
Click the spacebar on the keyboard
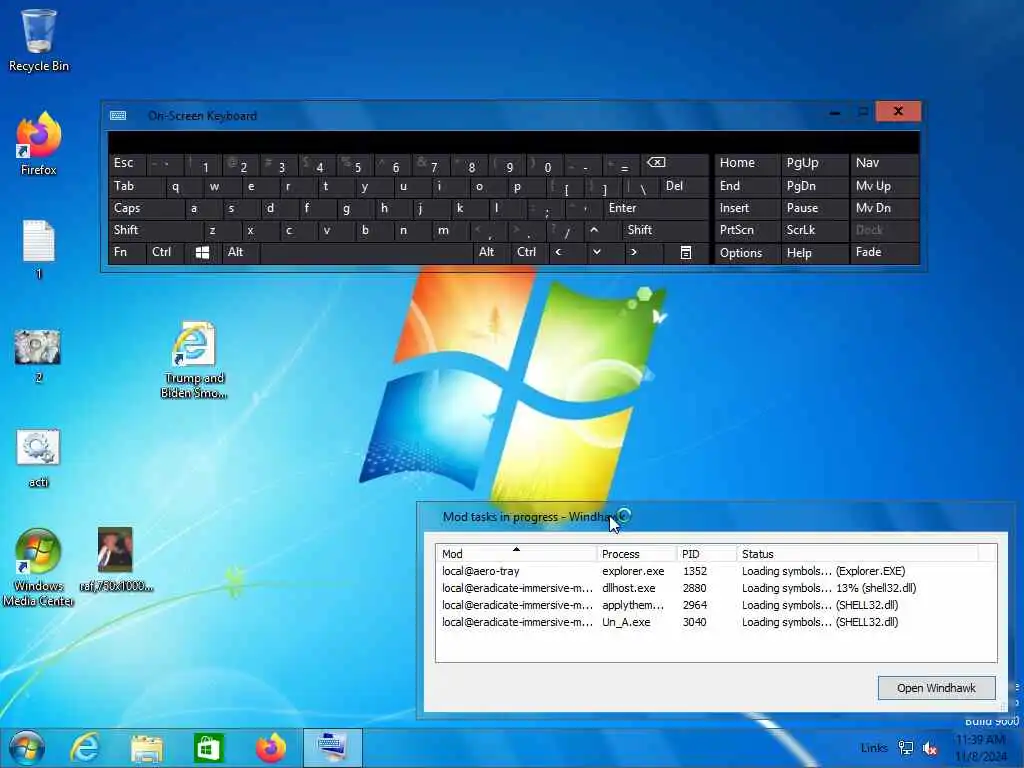366,253
